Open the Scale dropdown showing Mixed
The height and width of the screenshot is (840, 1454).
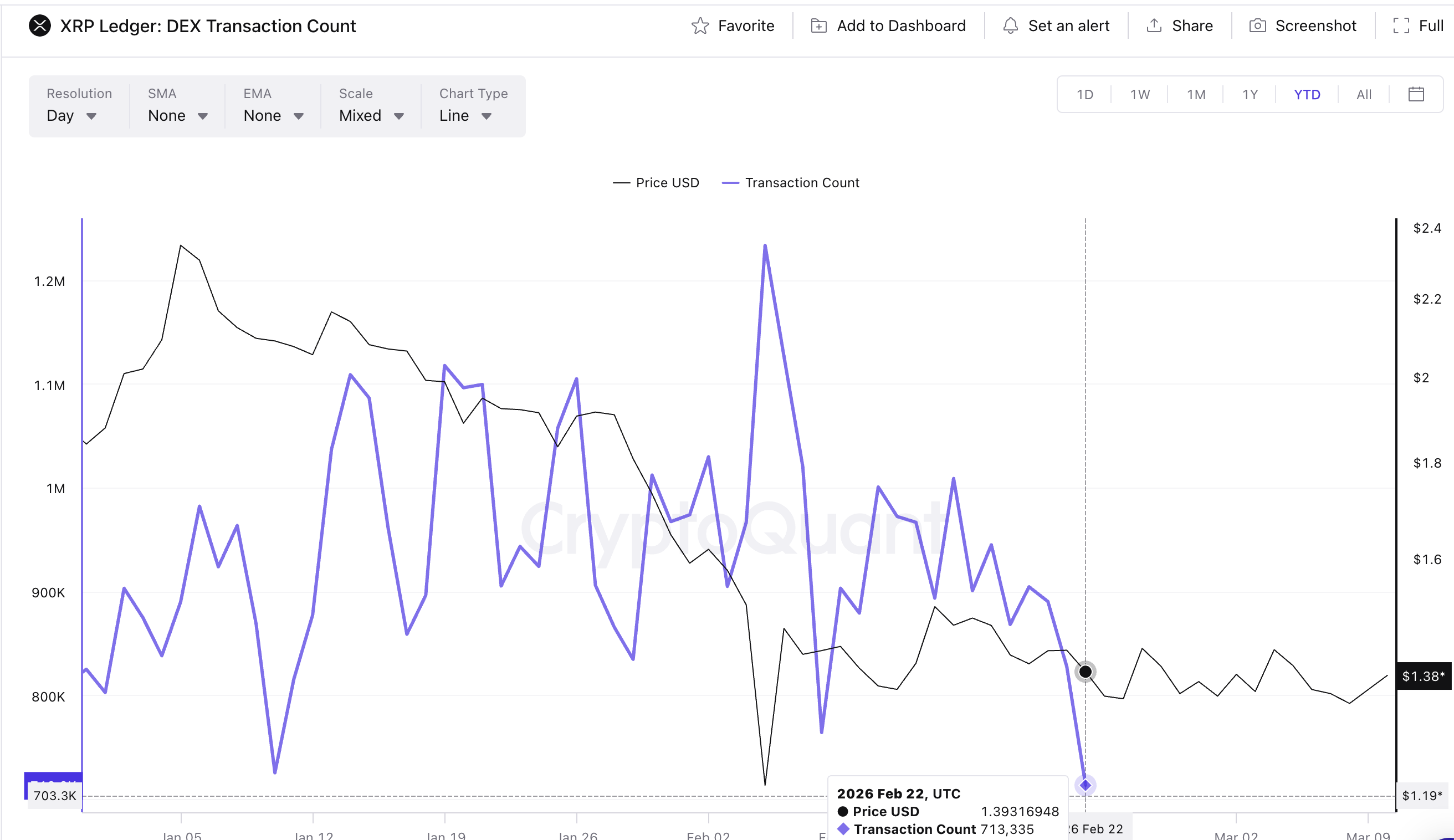point(370,115)
